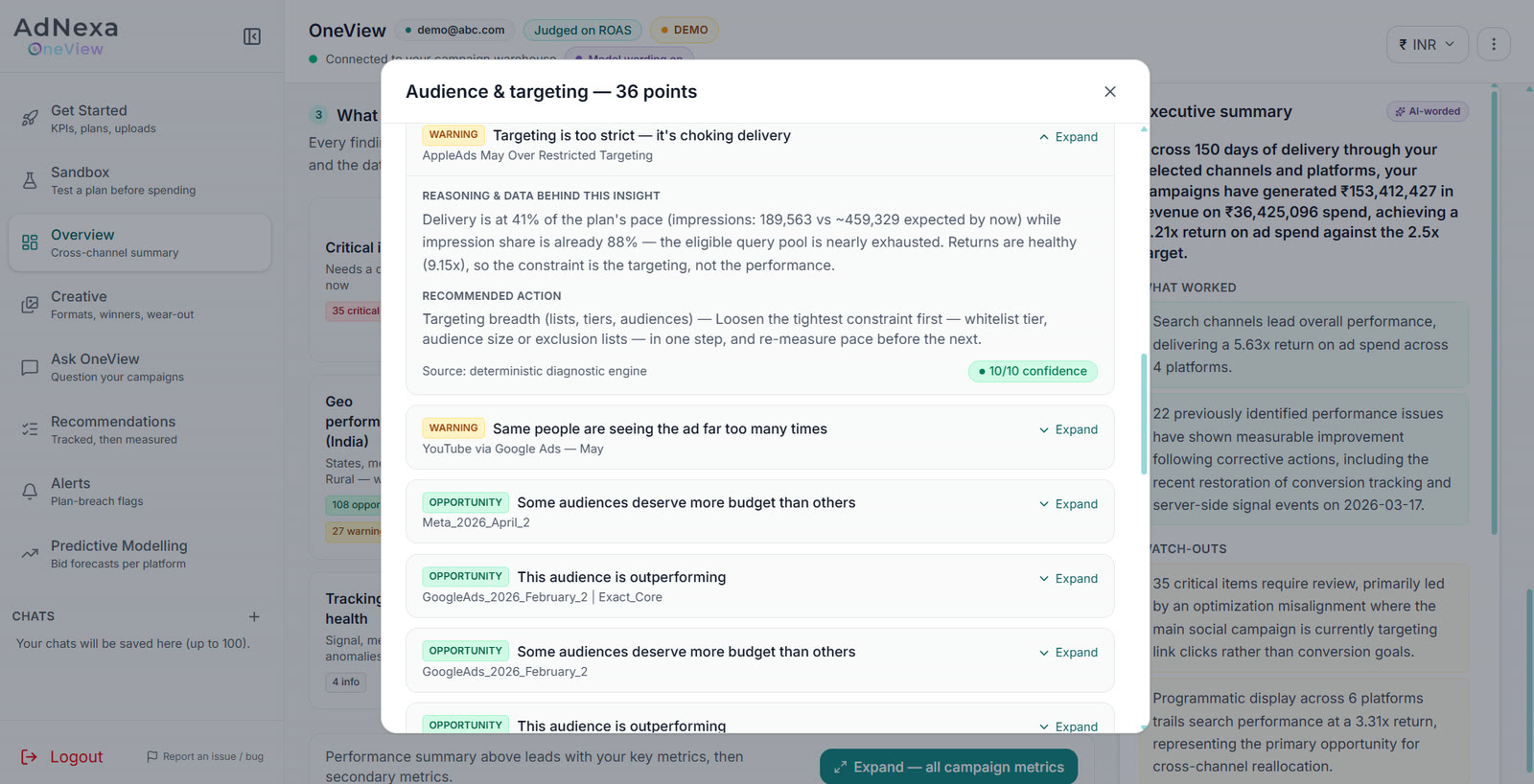
Task: Collapse the sidebar with the panel icon
Action: 252,36
